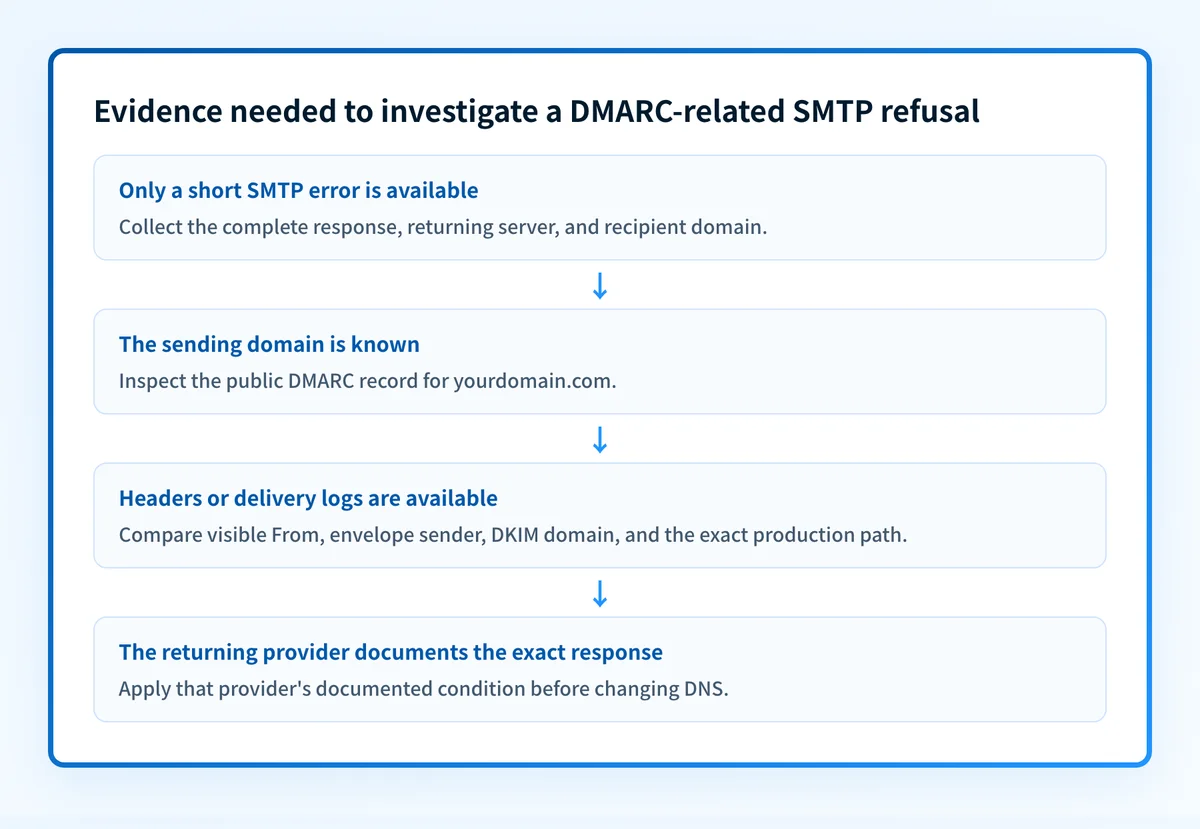Select the heading 'Headers or delivery logs are available'
1200x829 pixels.
tap(308, 498)
